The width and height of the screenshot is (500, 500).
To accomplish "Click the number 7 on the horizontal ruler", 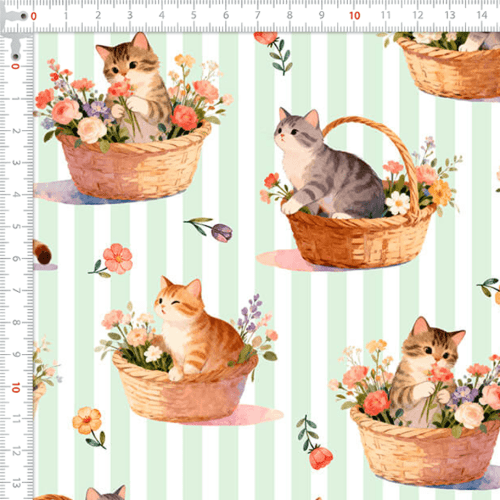I will 258,15.
